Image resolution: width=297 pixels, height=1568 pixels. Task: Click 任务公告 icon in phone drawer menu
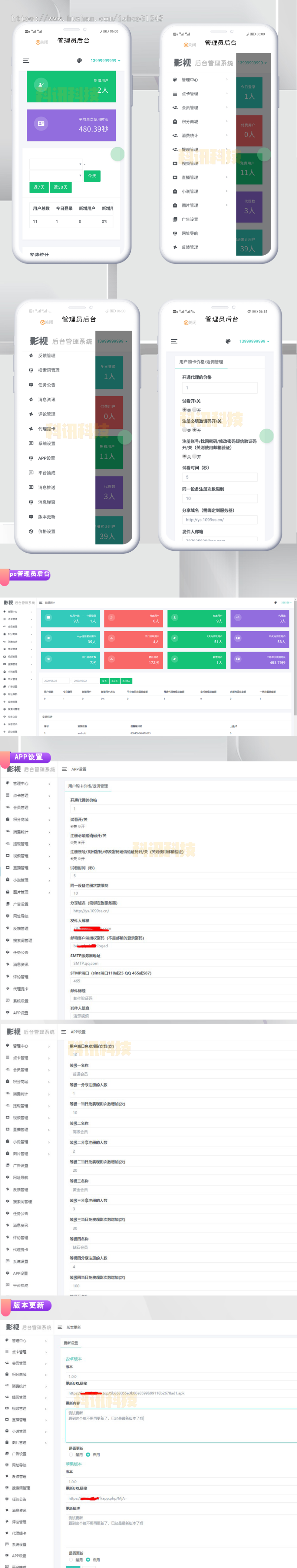[31, 385]
